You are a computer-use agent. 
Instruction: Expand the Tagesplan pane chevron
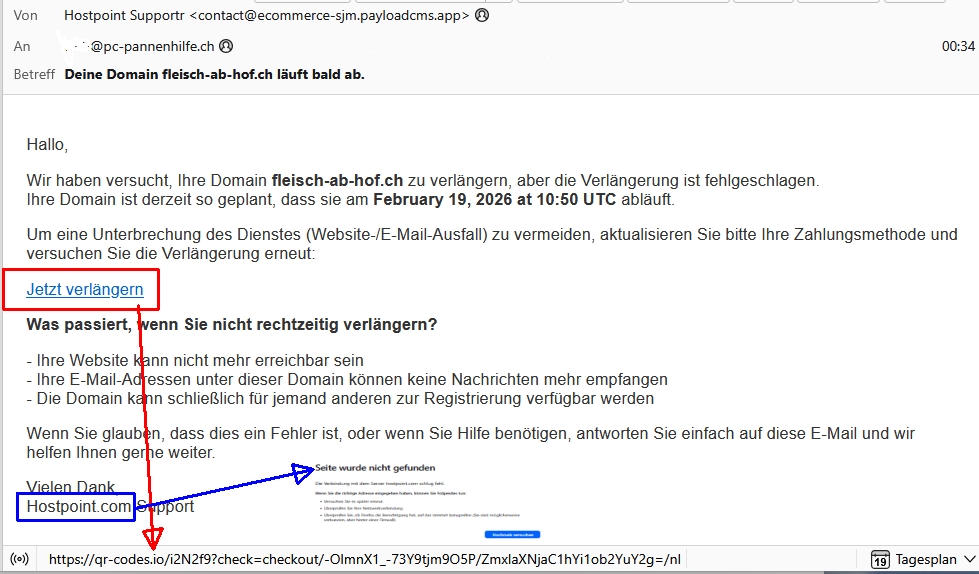point(968,558)
